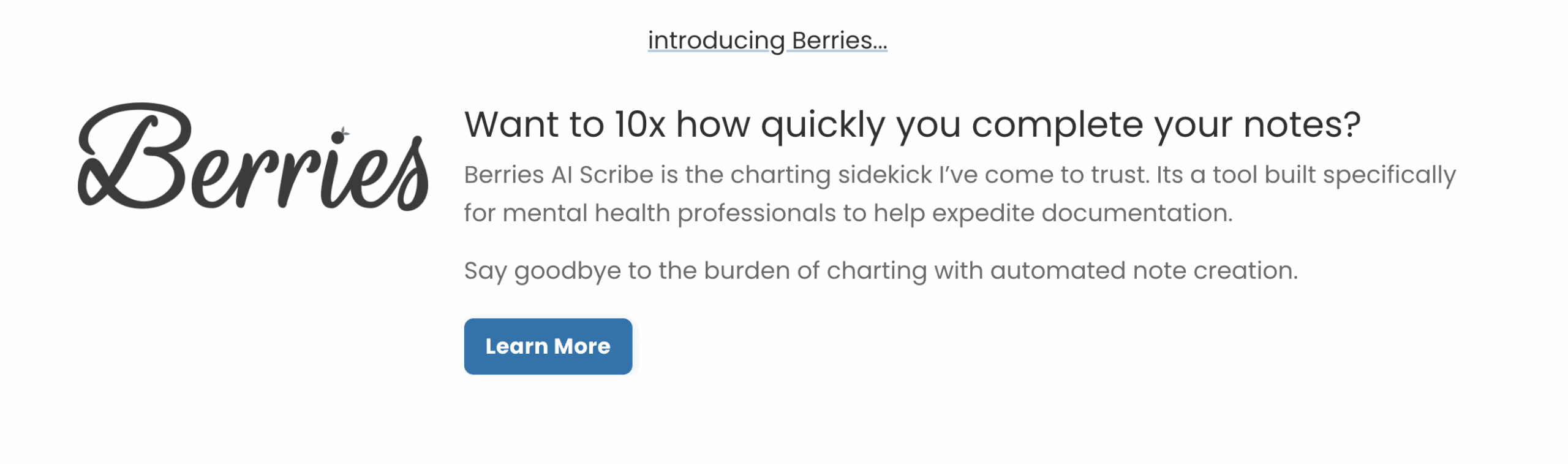
Task: Select the Learn More label text
Action: [548, 346]
